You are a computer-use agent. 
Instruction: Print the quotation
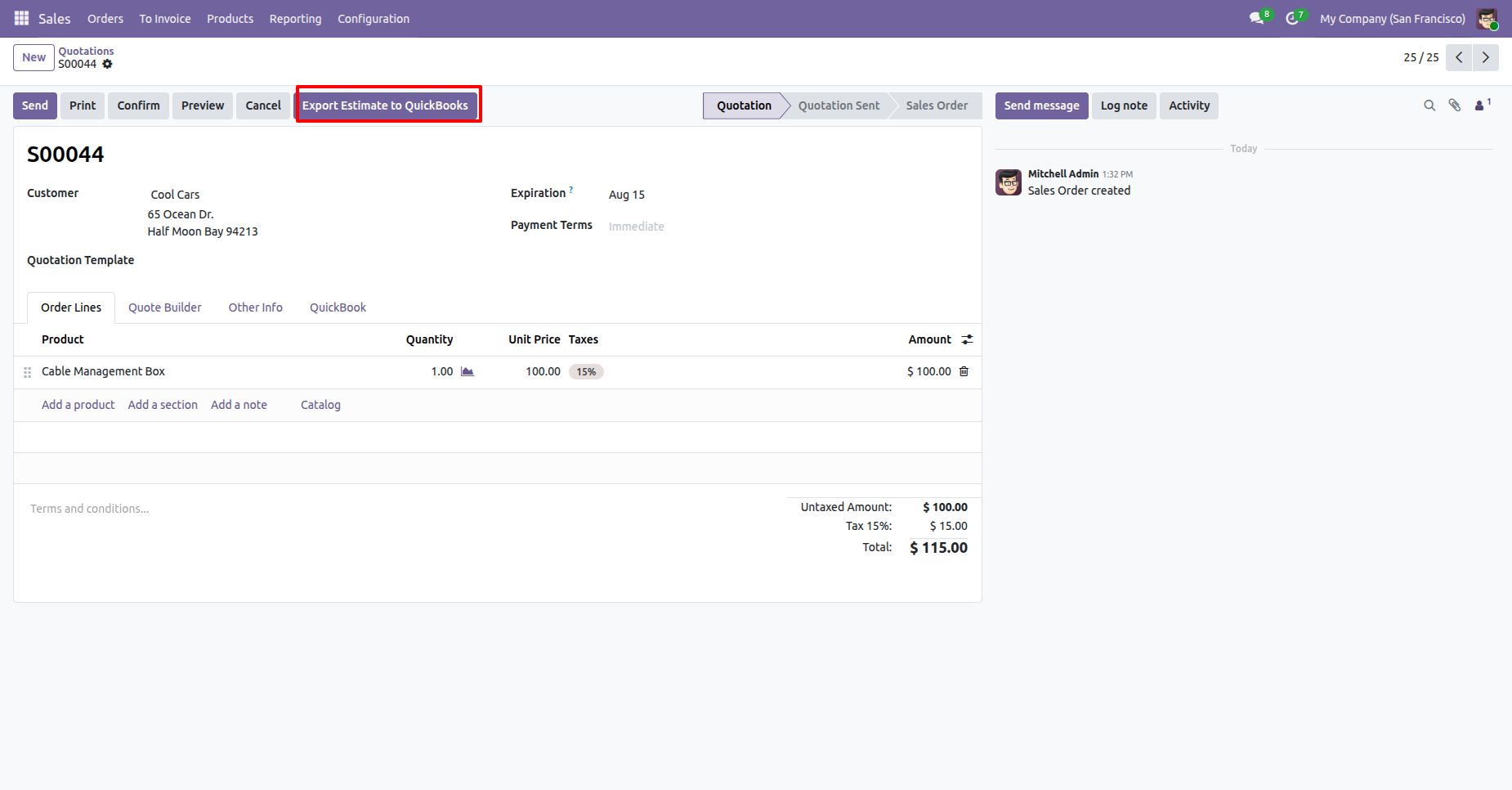pyautogui.click(x=83, y=105)
